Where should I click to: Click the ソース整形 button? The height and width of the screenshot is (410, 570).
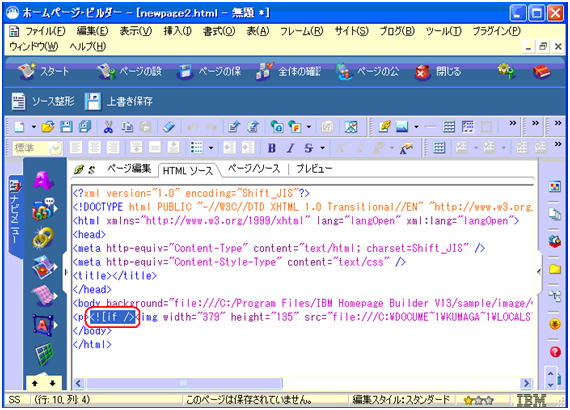pyautogui.click(x=43, y=101)
